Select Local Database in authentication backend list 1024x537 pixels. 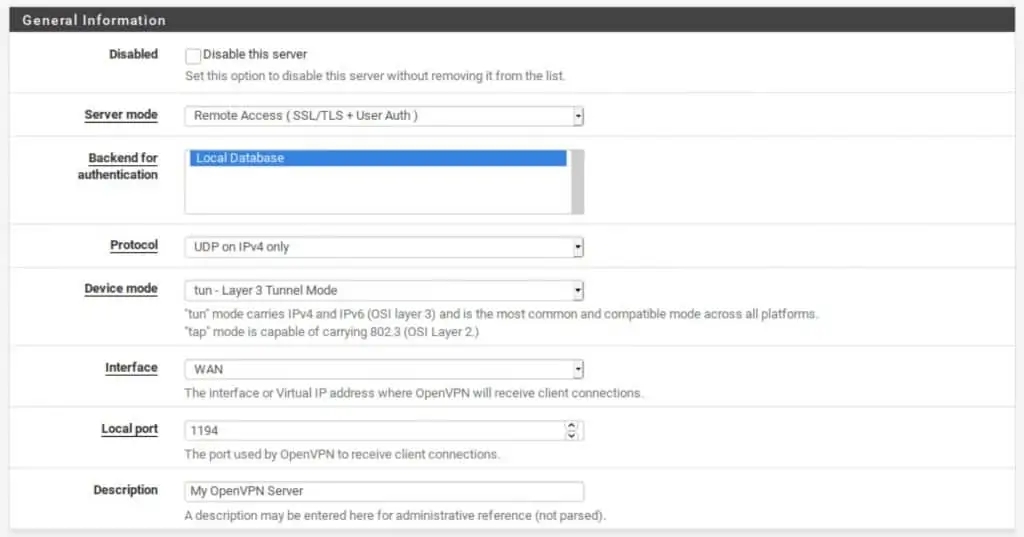376,158
